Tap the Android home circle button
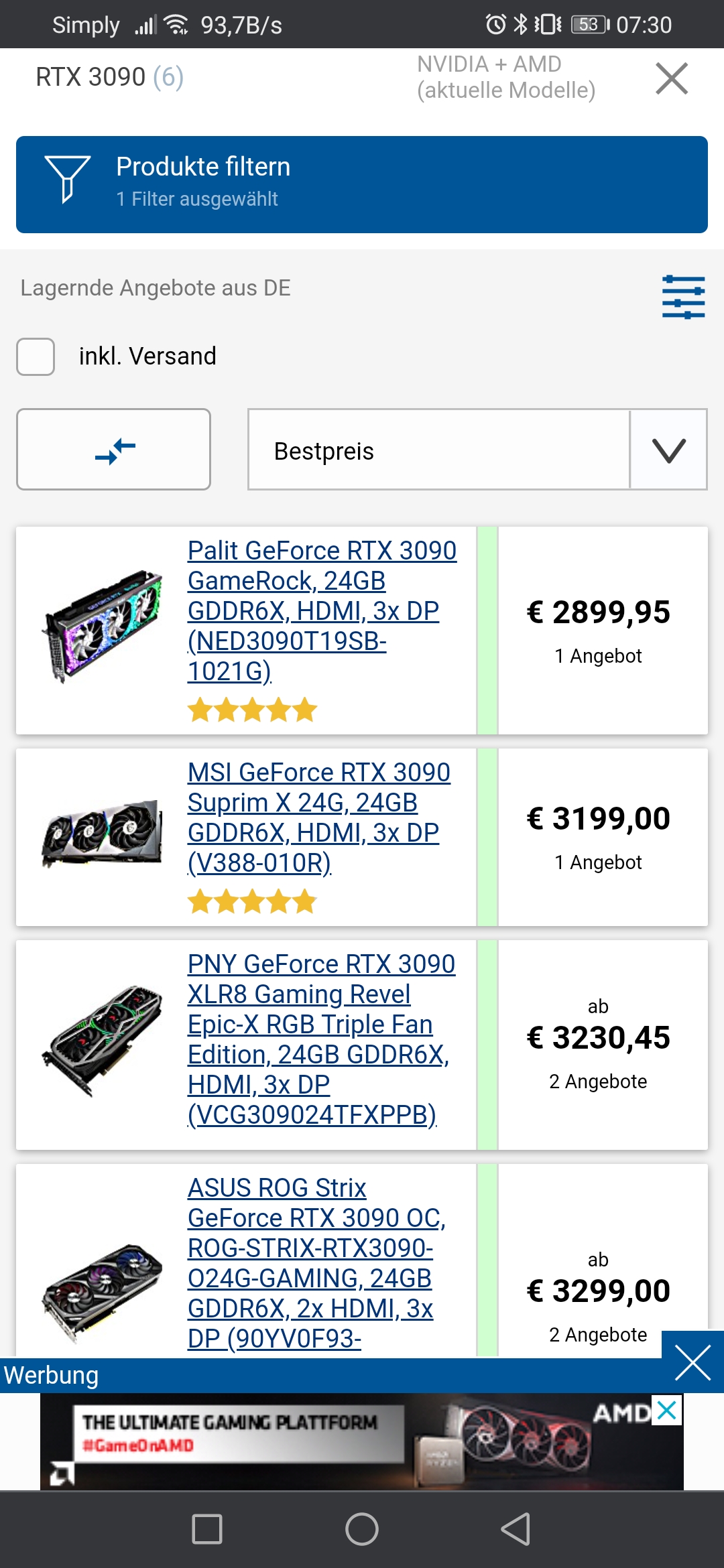 coord(362,1529)
